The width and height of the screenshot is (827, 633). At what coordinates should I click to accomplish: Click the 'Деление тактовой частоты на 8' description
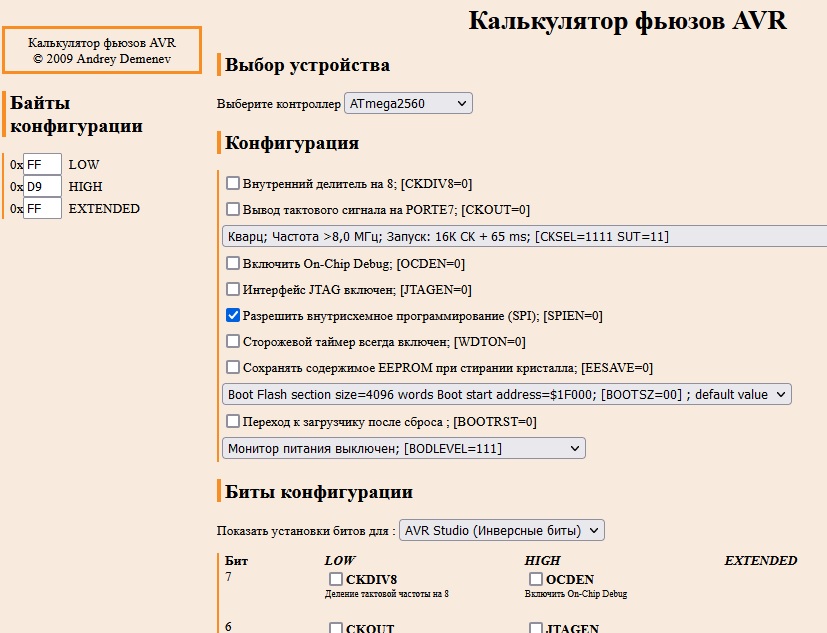pos(387,594)
